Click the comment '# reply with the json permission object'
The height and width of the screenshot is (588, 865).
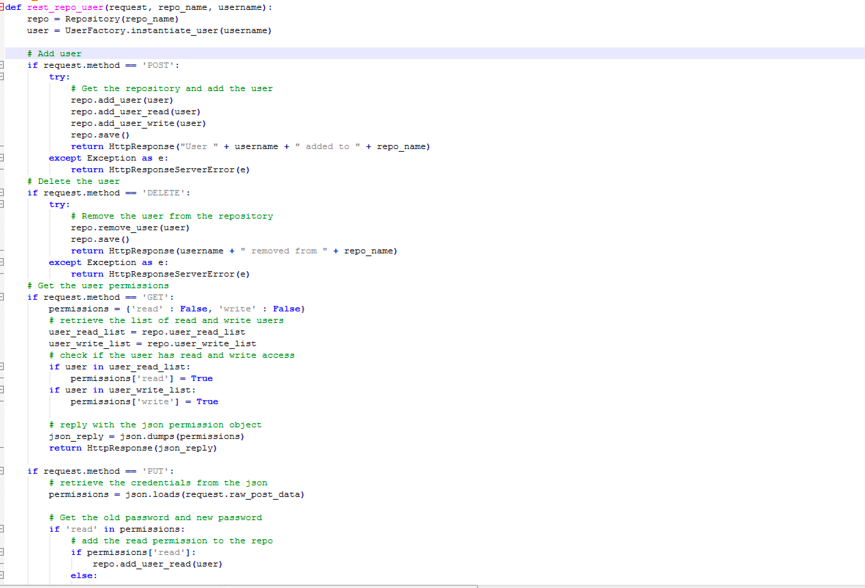[155, 424]
